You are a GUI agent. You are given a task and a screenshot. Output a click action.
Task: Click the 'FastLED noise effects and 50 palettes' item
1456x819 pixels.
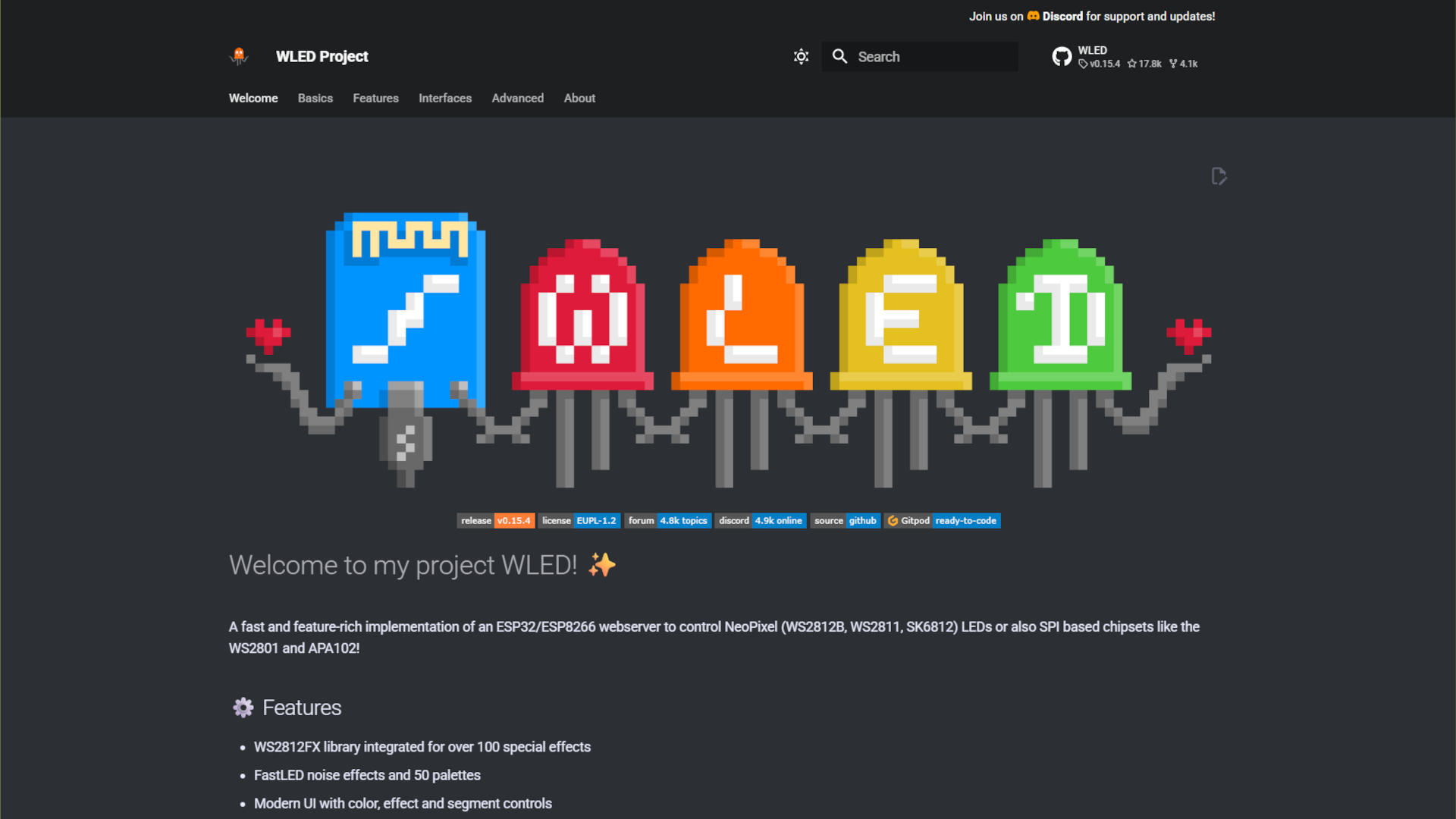367,775
